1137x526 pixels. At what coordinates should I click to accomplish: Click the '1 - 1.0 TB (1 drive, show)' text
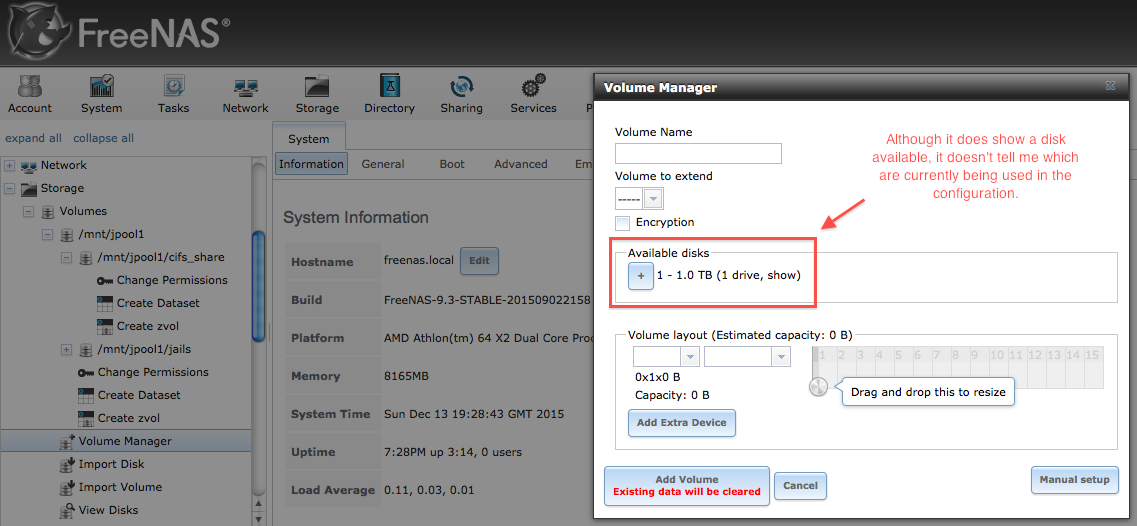pos(728,276)
